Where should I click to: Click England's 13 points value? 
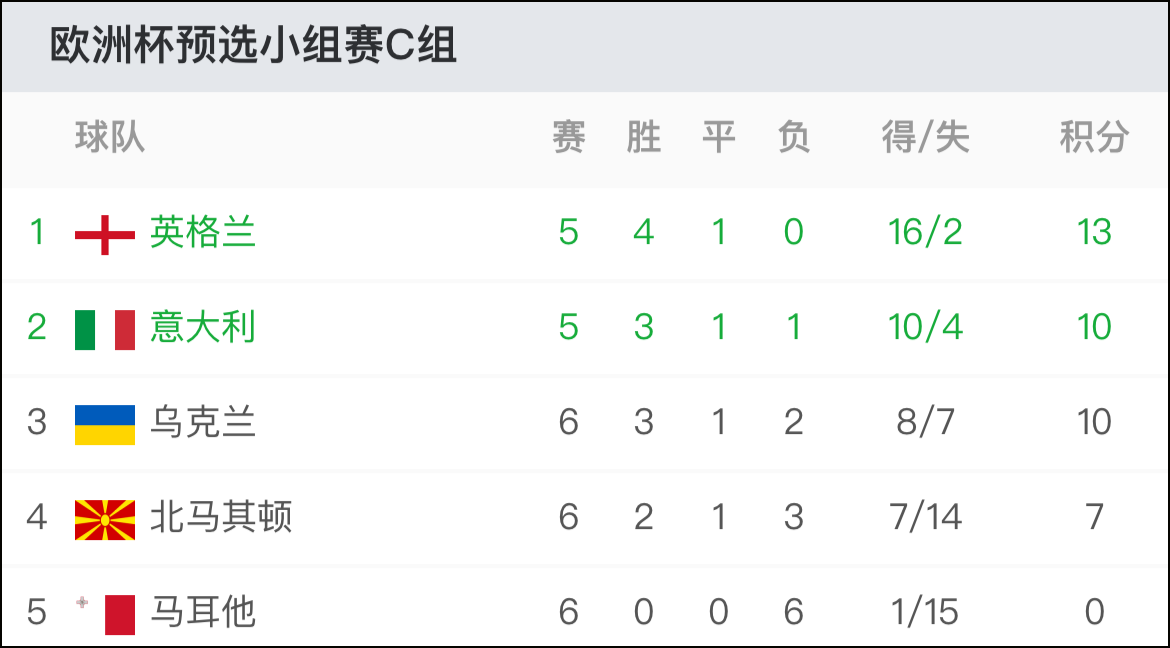pyautogui.click(x=1094, y=232)
